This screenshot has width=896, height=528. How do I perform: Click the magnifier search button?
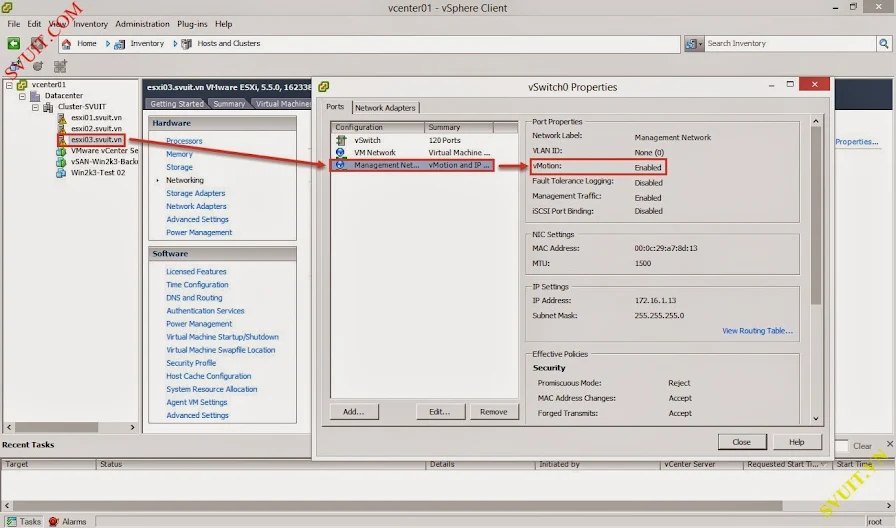tap(883, 43)
